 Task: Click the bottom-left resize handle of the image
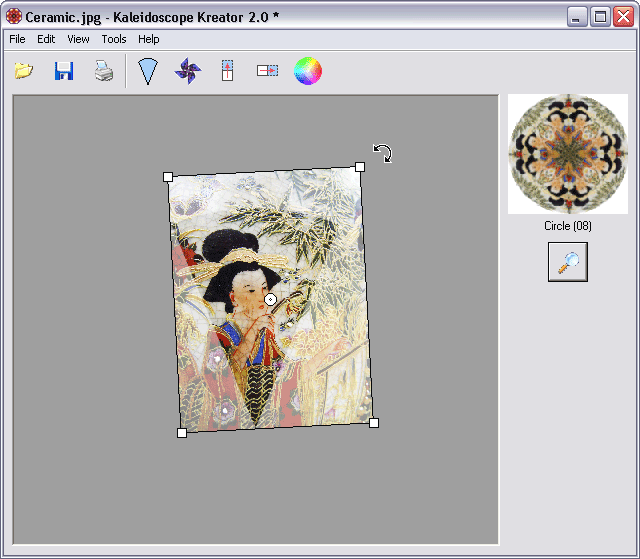click(x=182, y=433)
